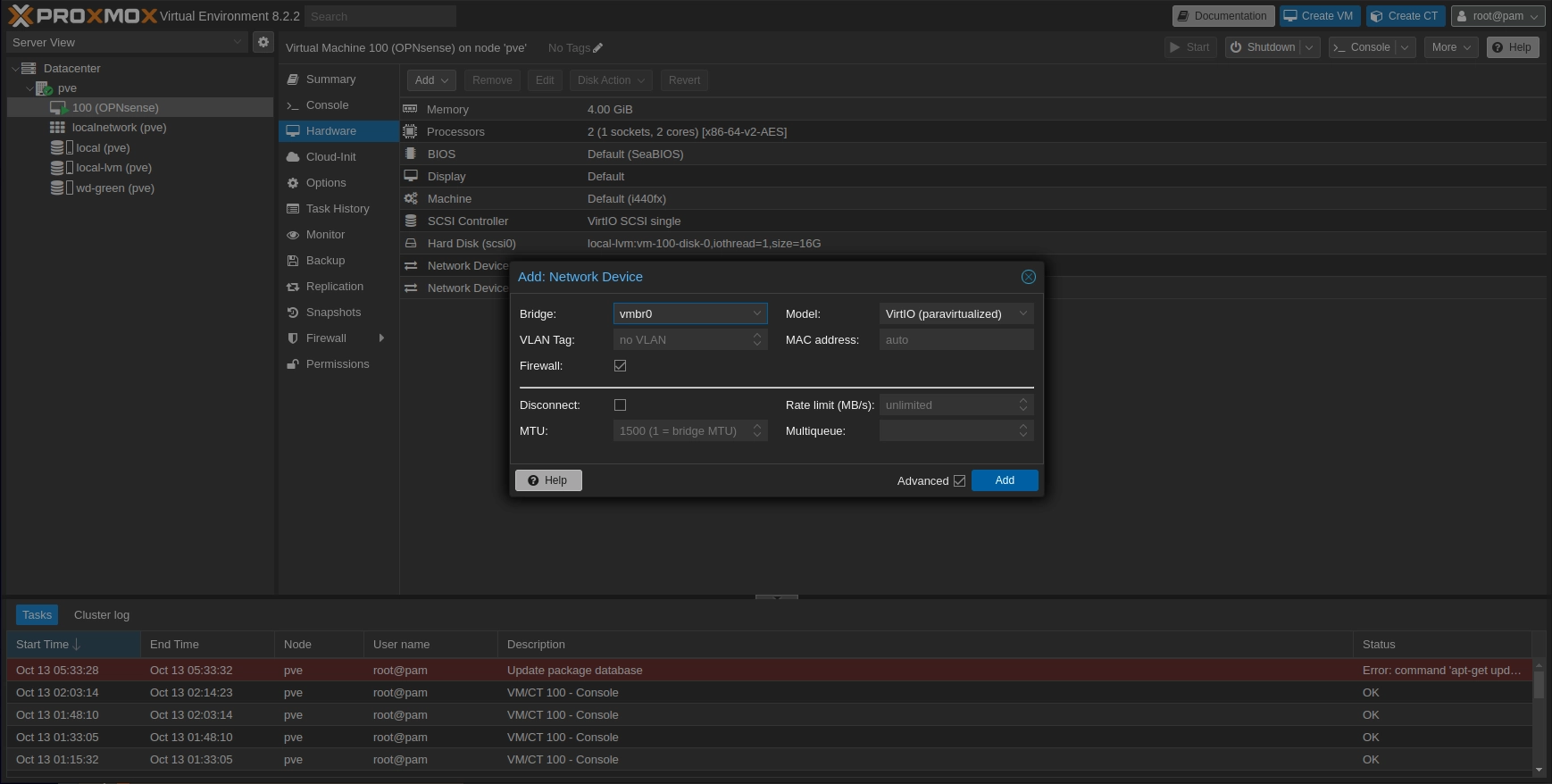Screen dimensions: 1552x784
Task: Toggle the Firewall checkbox in dialog
Action: 620,366
